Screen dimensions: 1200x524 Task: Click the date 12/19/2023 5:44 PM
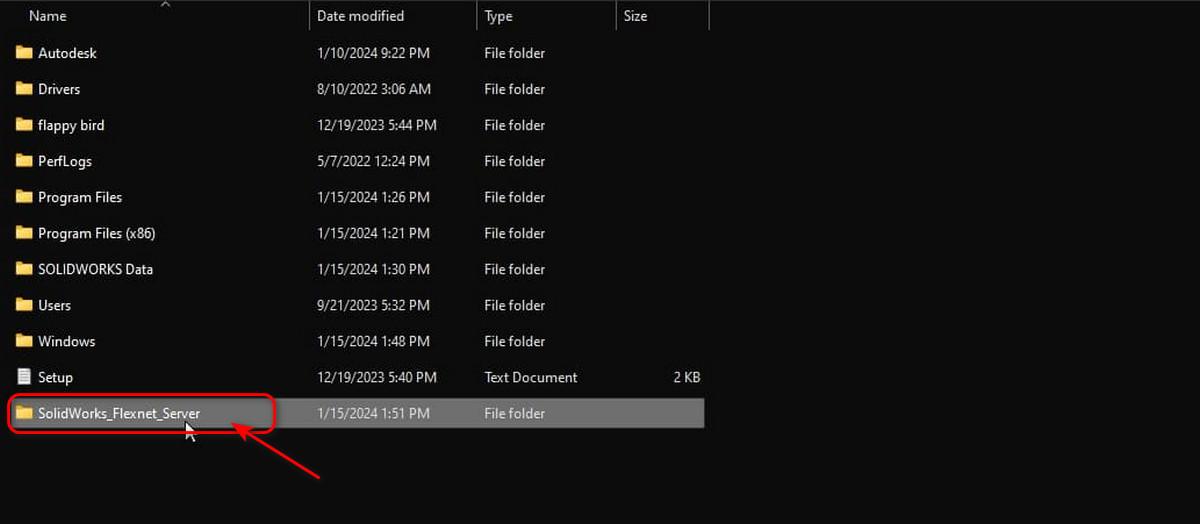(377, 125)
